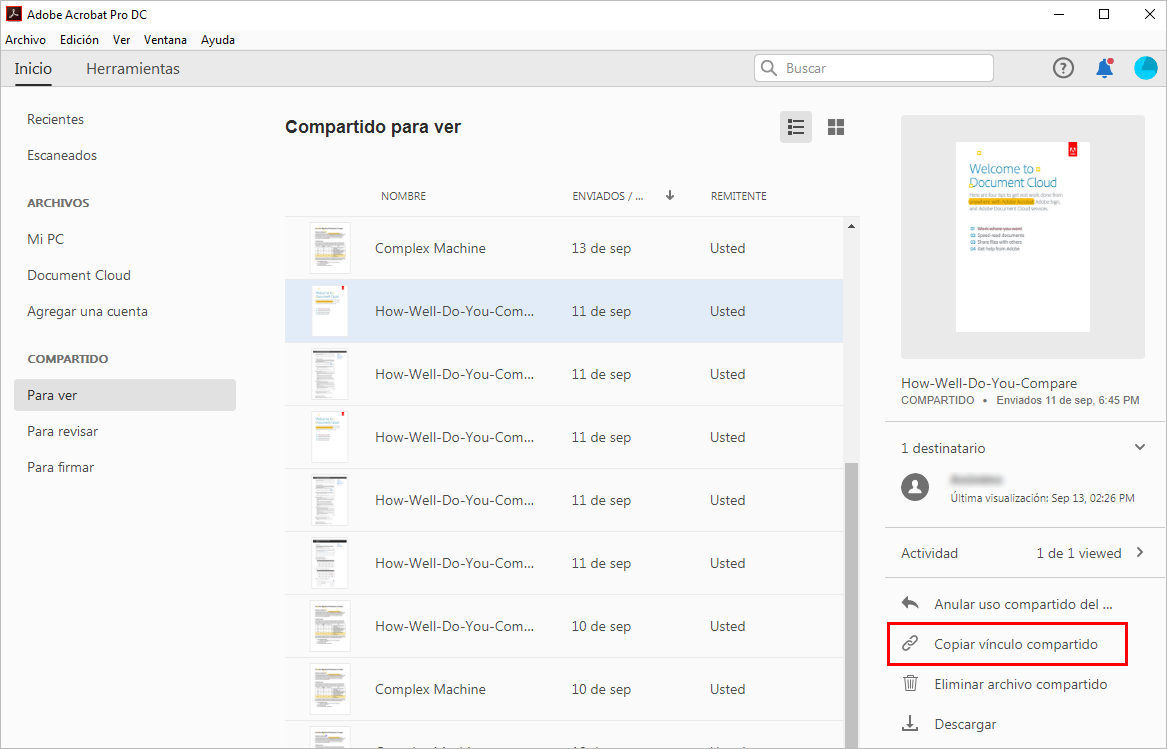Click the unshare arrow icon
This screenshot has height=749, width=1167.
[909, 603]
